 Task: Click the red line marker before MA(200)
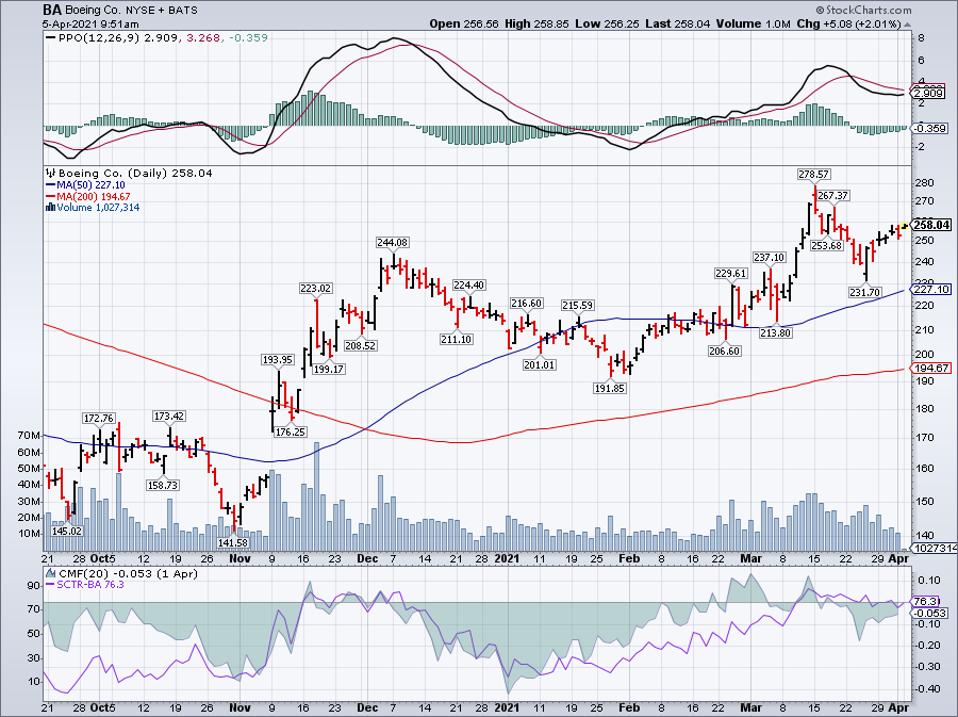(x=50, y=197)
